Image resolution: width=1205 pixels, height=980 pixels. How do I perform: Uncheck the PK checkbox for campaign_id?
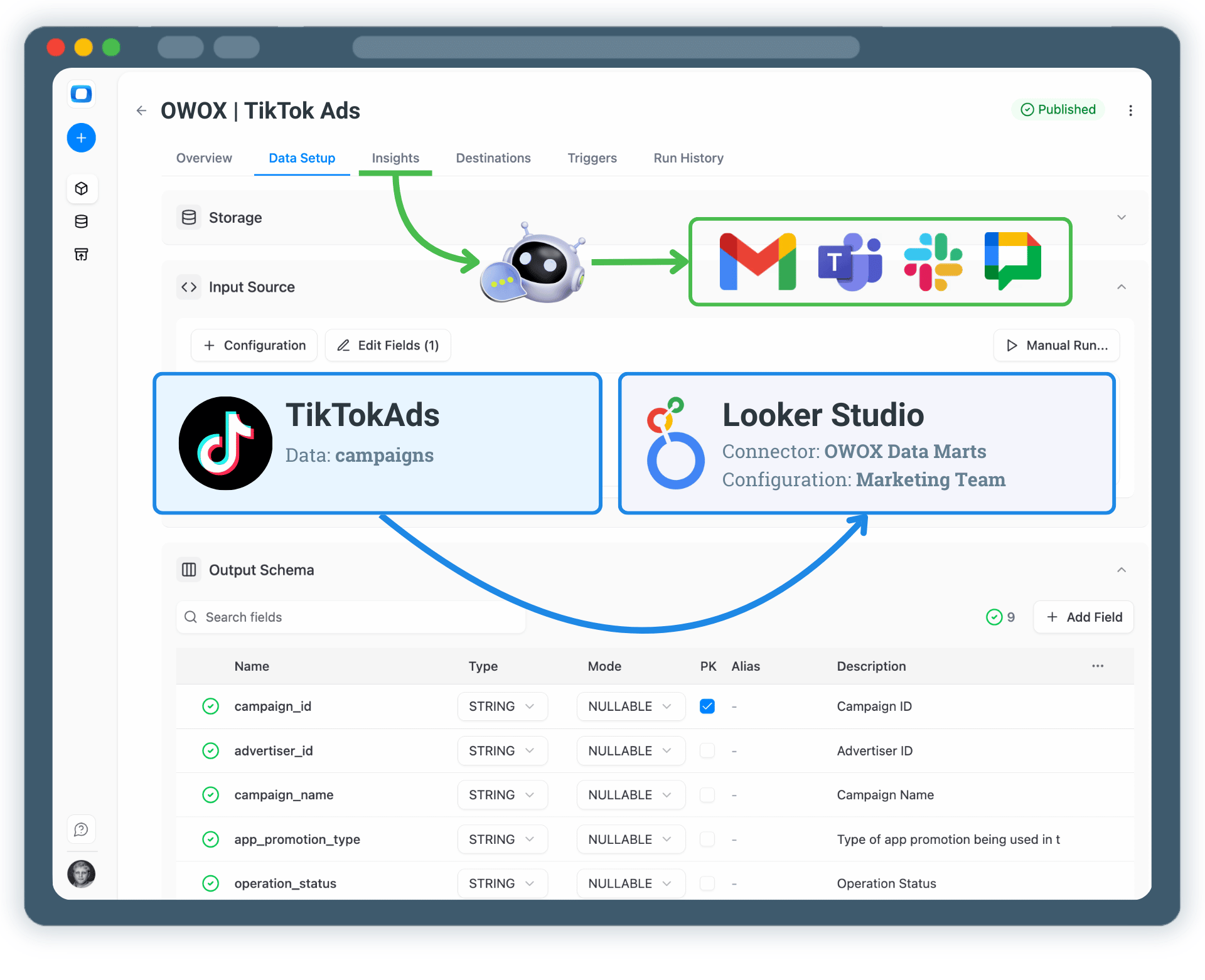707,706
